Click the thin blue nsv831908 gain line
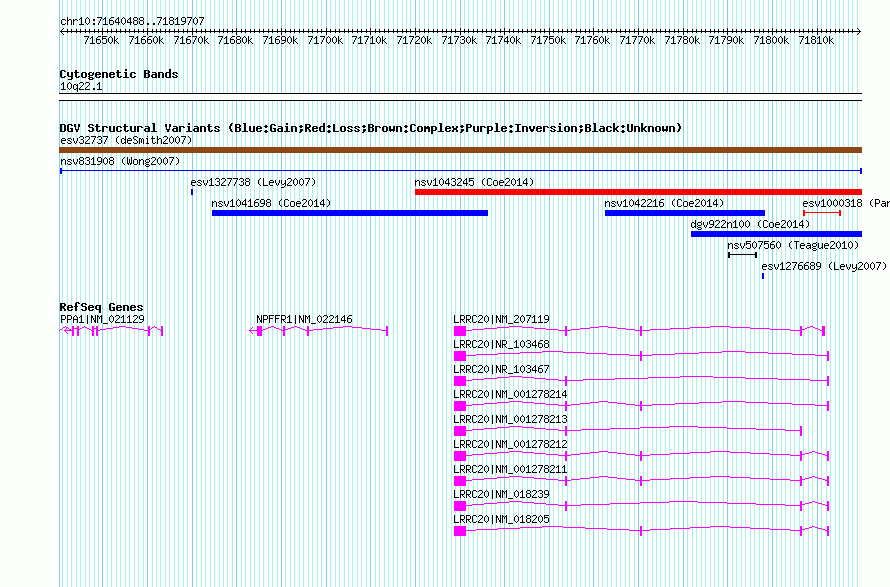 point(460,171)
